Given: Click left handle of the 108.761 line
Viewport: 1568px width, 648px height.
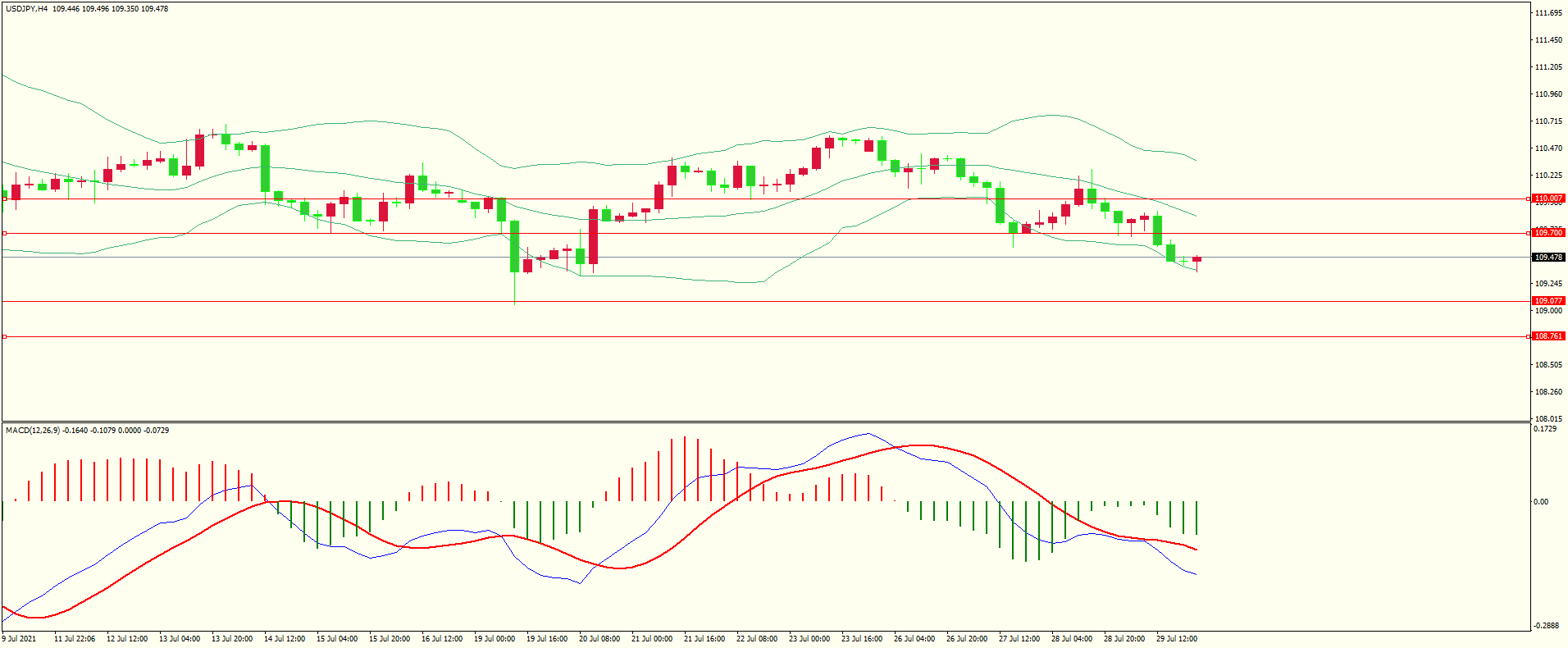Looking at the screenshot, I should (x=4, y=336).
